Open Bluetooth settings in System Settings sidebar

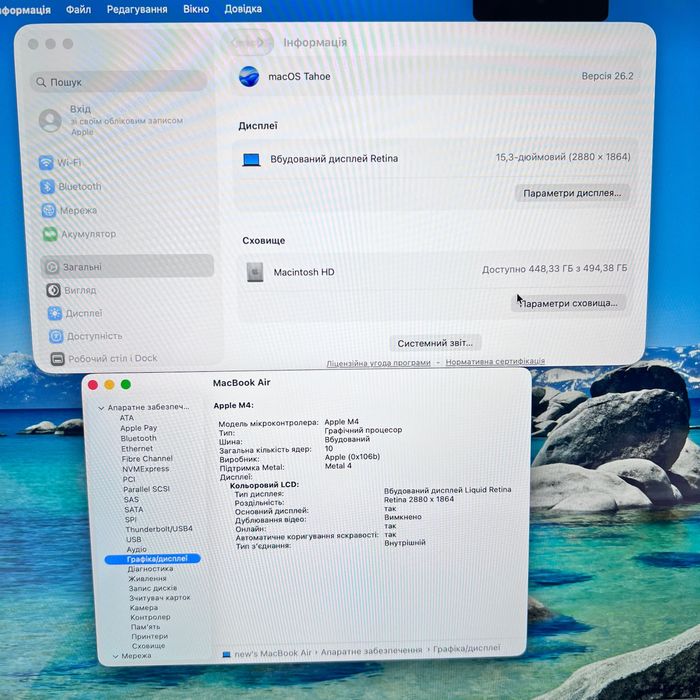click(x=71, y=186)
